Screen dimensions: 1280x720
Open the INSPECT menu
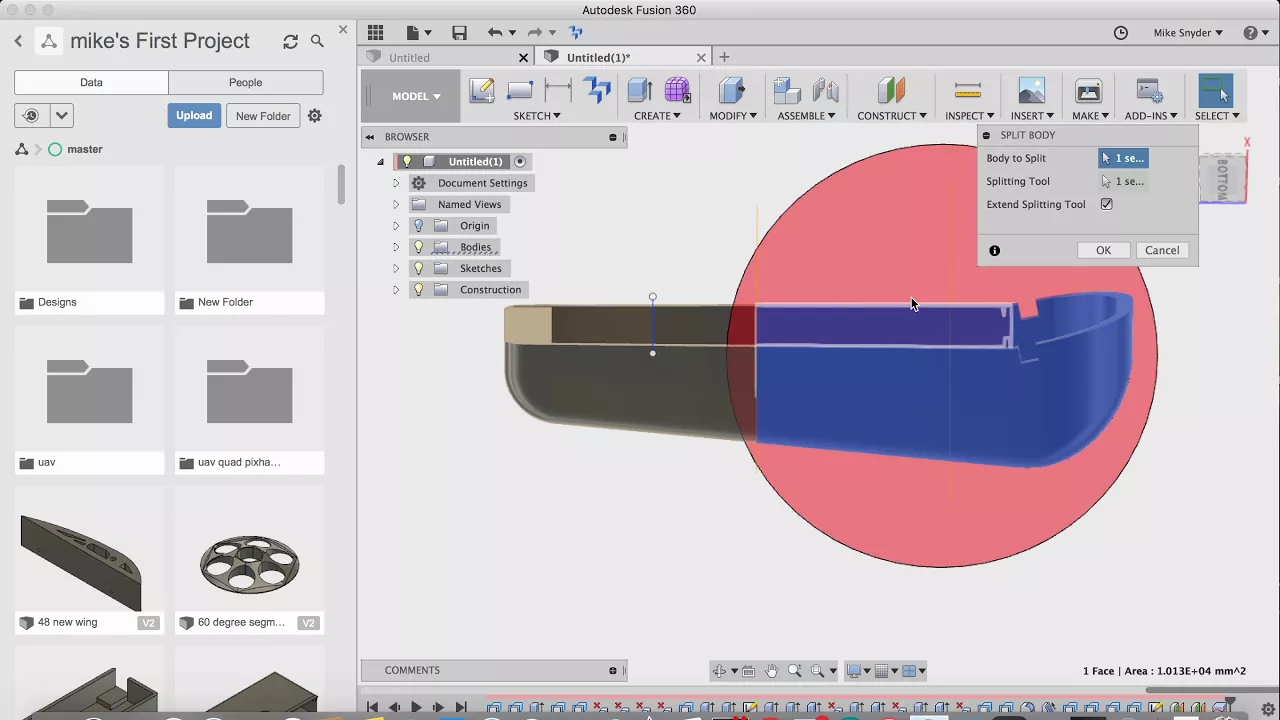969,116
